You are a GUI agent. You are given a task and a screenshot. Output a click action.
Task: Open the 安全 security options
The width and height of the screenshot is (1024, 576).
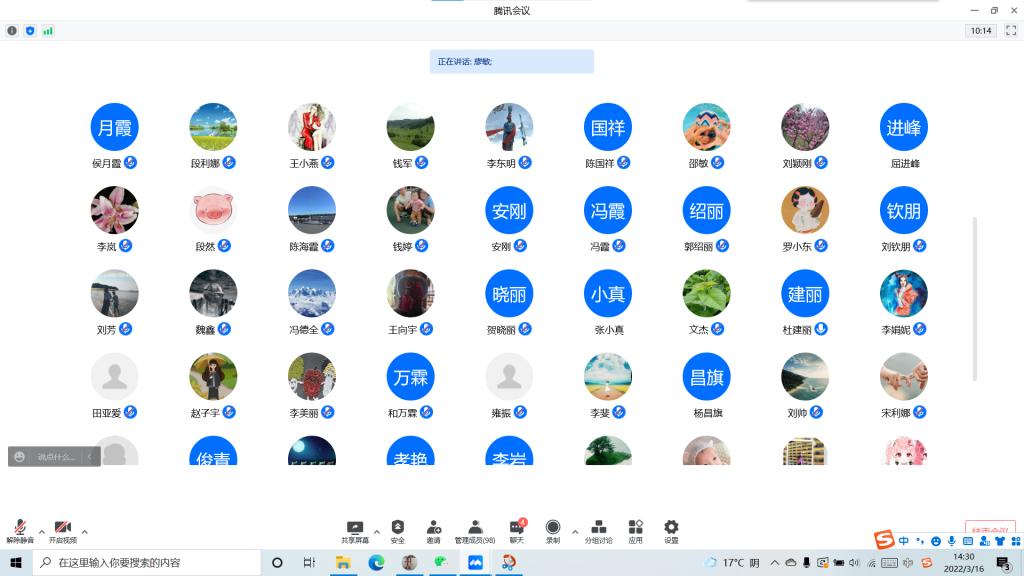397,530
